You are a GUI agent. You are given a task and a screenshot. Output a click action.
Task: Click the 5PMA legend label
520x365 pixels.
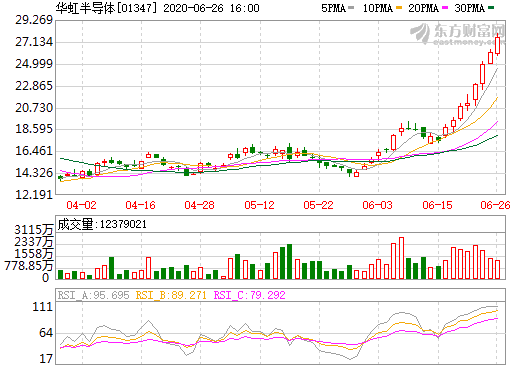333,8
